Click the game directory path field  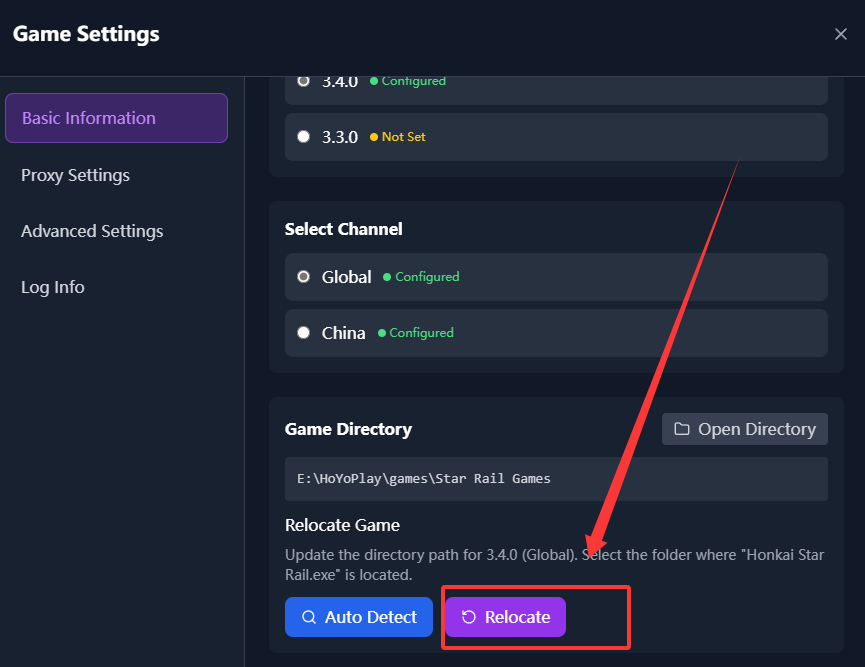pyautogui.click(x=556, y=479)
